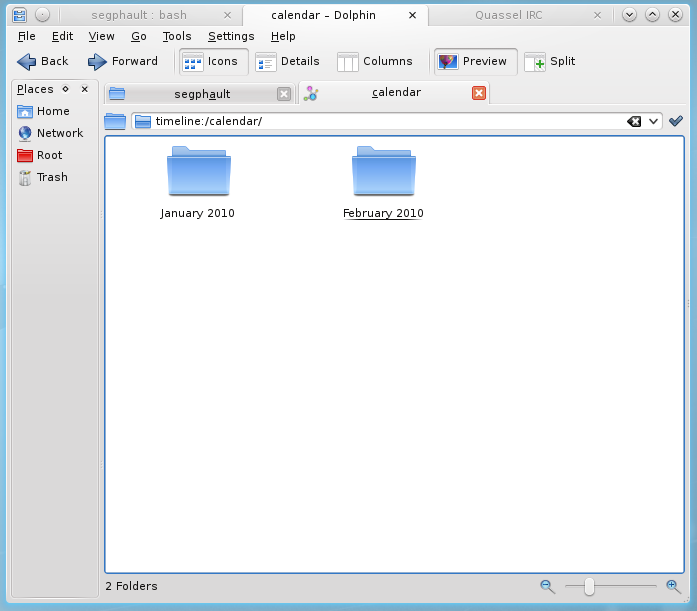The width and height of the screenshot is (697, 611).
Task: Open Network in Places panel
Action: point(50,133)
